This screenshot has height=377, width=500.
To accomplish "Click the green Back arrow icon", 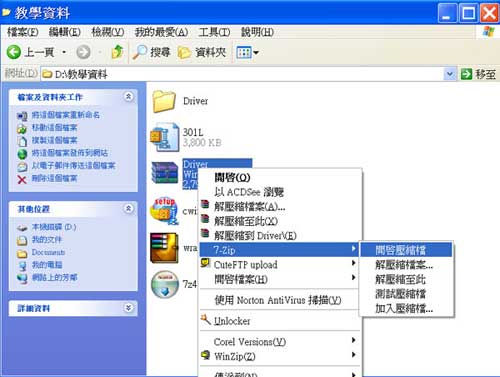I will click(x=14, y=52).
